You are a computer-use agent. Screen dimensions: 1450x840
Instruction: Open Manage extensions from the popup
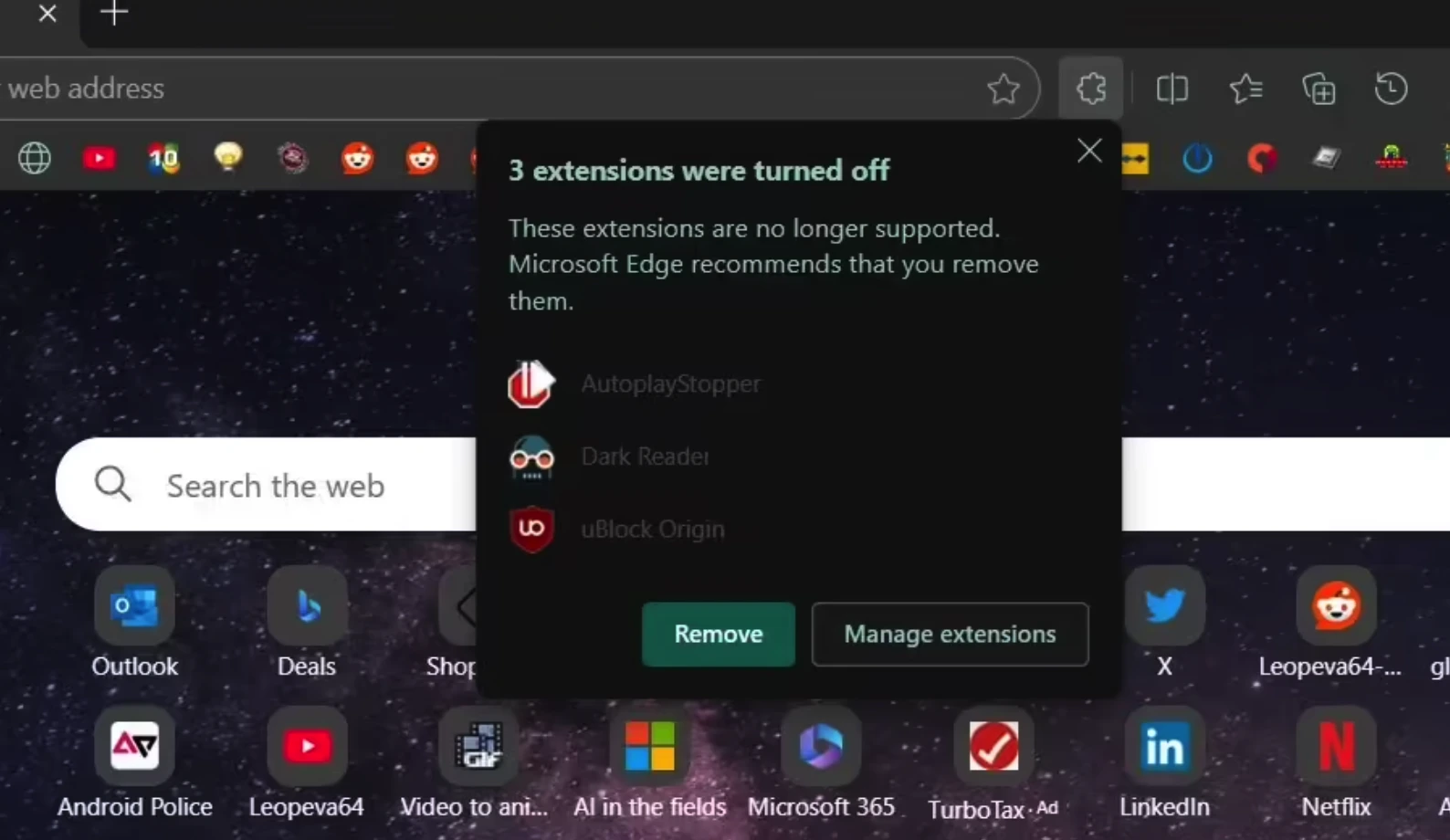[x=950, y=634]
